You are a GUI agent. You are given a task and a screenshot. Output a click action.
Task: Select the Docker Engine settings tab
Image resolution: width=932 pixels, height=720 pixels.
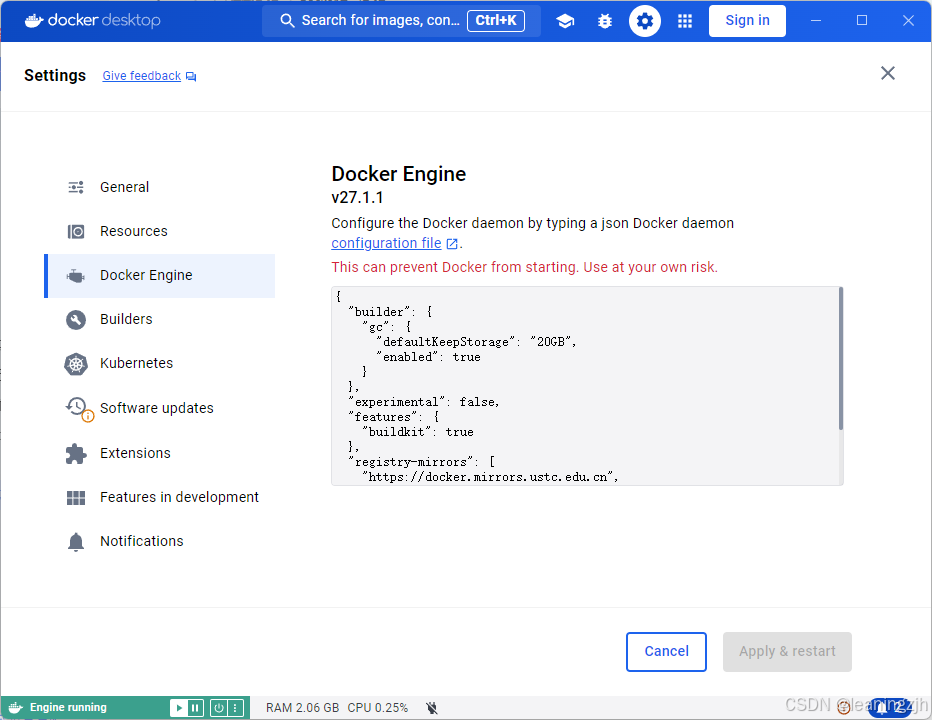(159, 275)
